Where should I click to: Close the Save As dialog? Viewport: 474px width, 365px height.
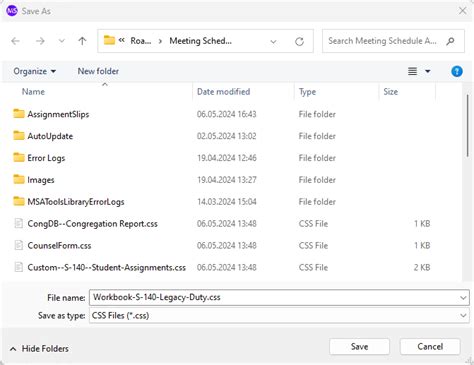(463, 11)
